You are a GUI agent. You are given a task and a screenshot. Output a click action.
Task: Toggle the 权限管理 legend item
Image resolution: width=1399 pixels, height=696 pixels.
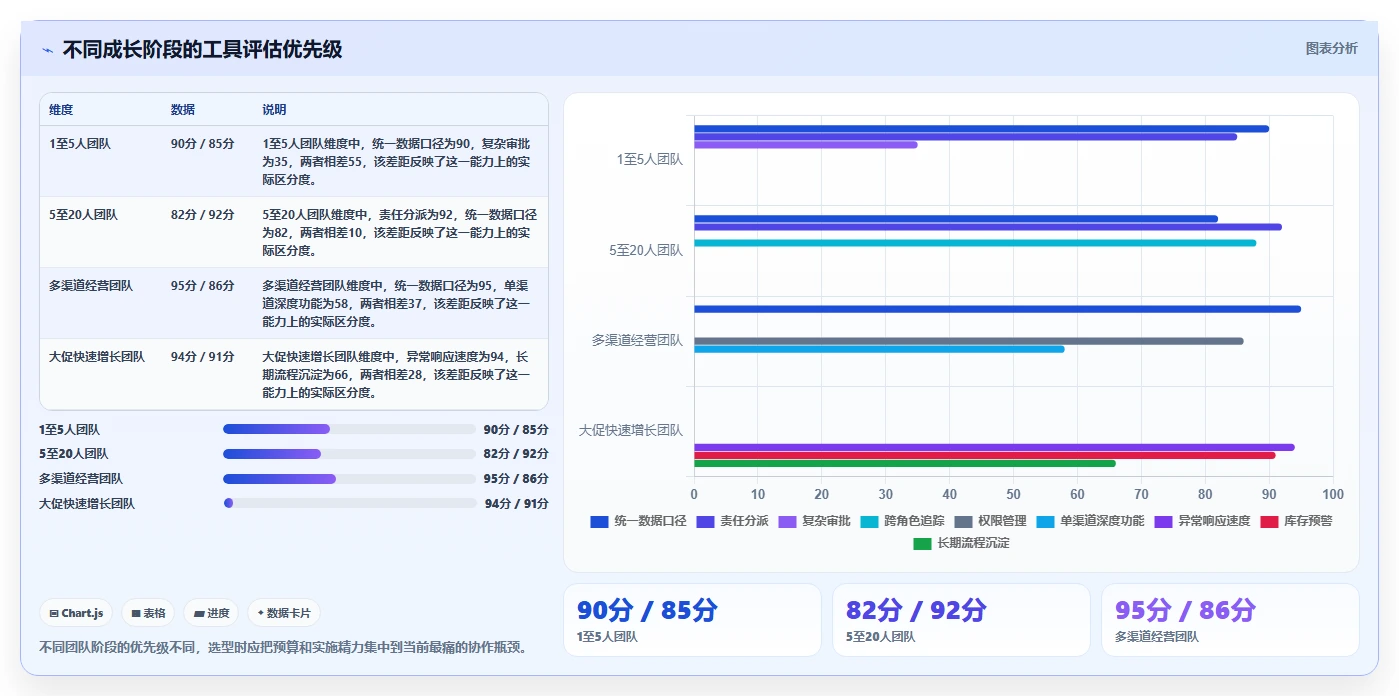click(x=990, y=521)
